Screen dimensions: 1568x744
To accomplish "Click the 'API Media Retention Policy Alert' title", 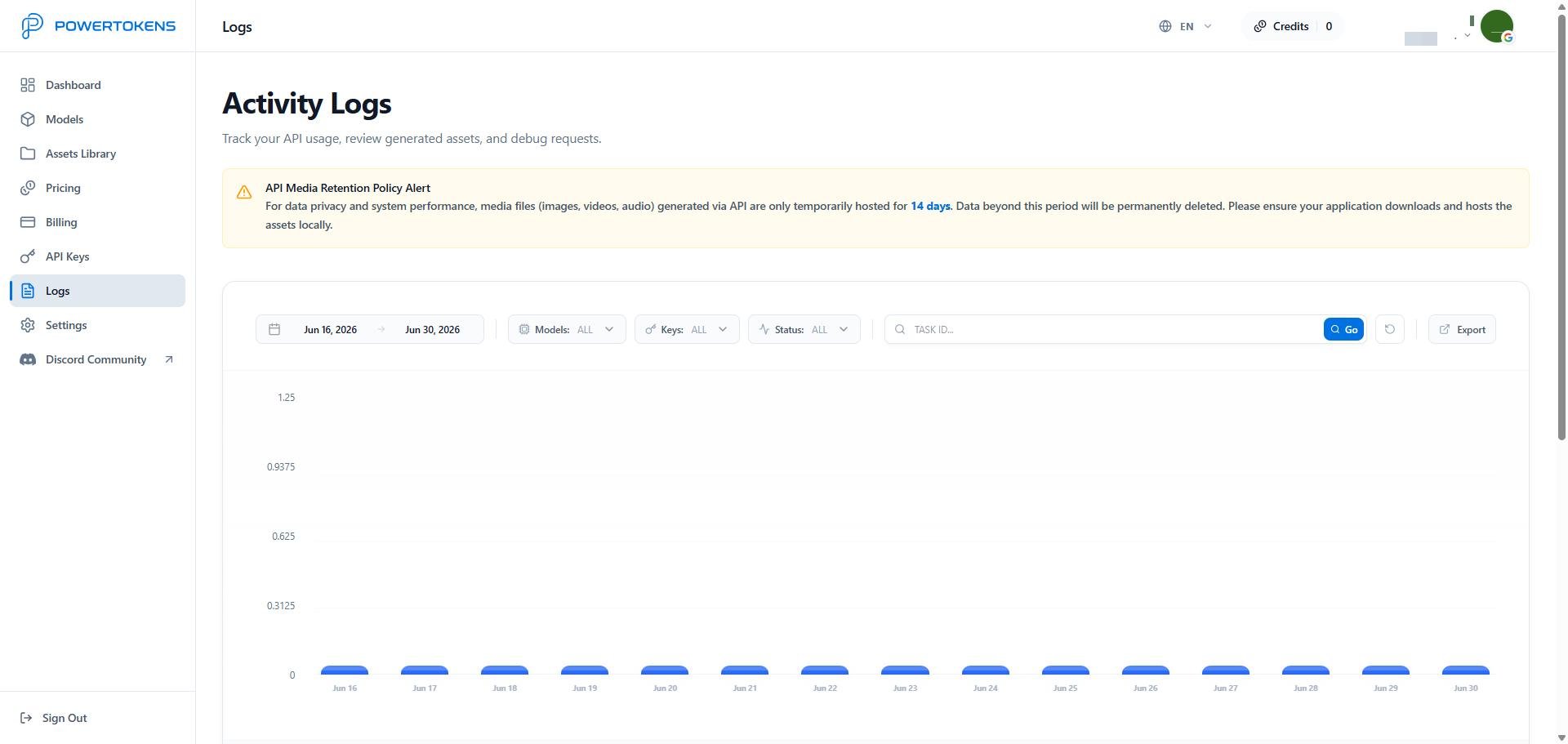I will pyautogui.click(x=348, y=188).
